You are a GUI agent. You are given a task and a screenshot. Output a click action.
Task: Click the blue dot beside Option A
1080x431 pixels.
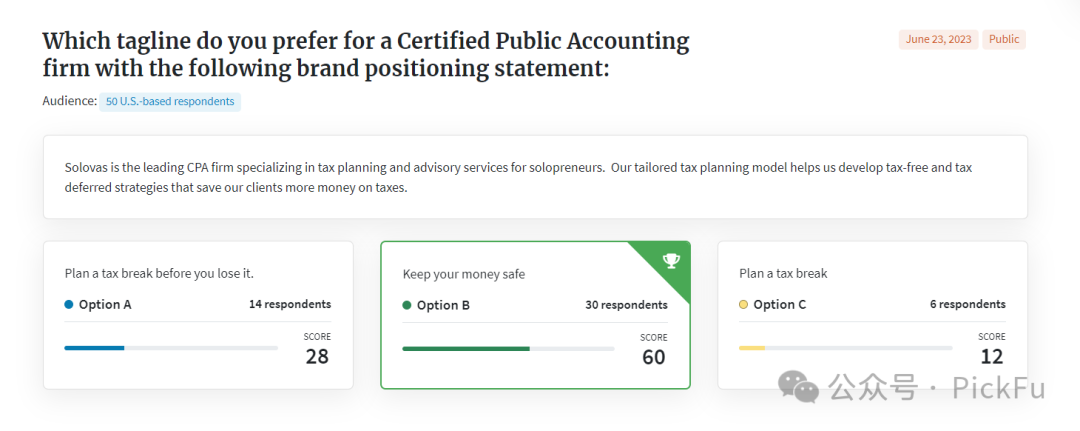pos(69,305)
